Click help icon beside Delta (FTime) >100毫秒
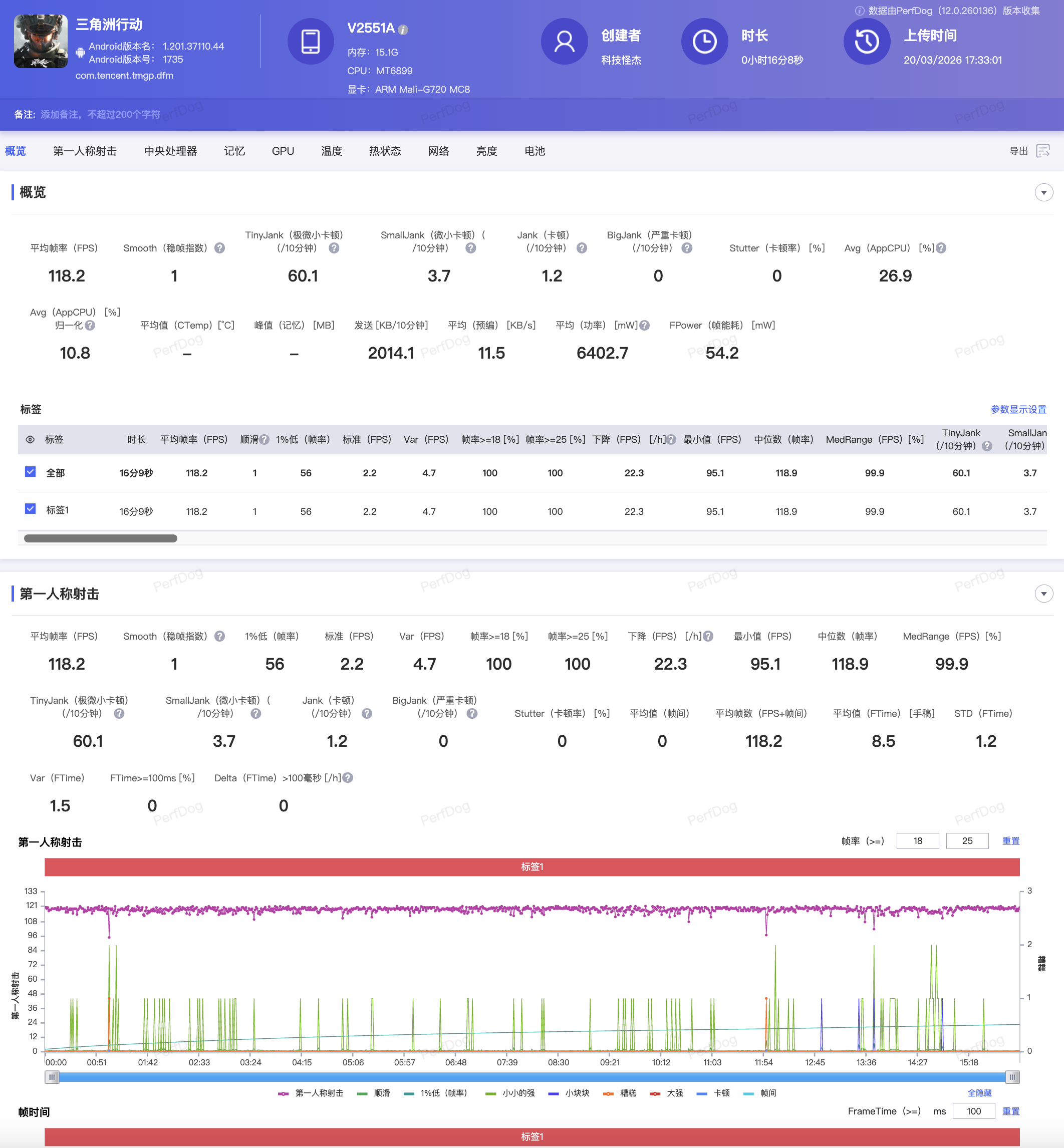Viewport: 1064px width, 1148px height. pyautogui.click(x=348, y=778)
